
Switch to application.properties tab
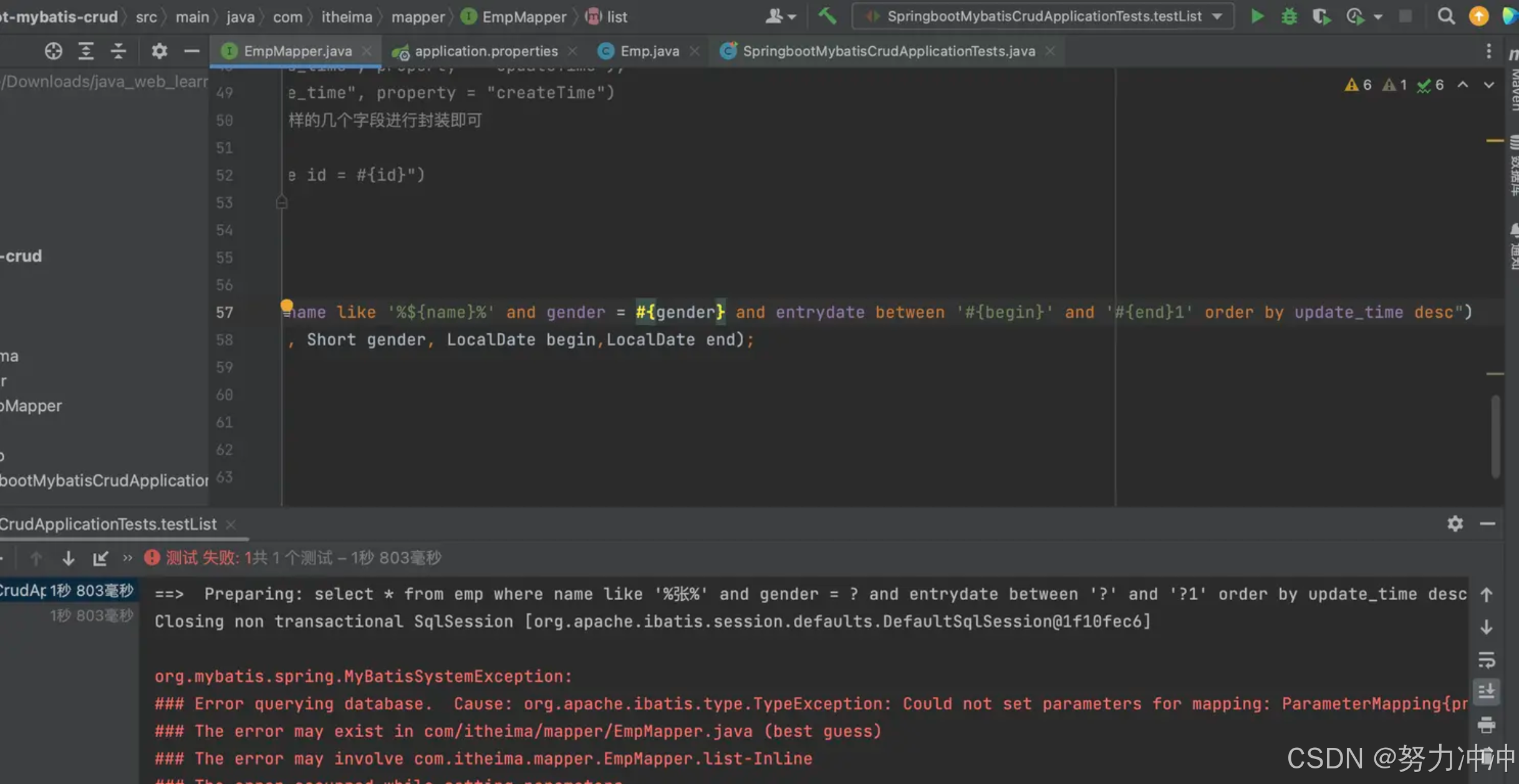[486, 51]
